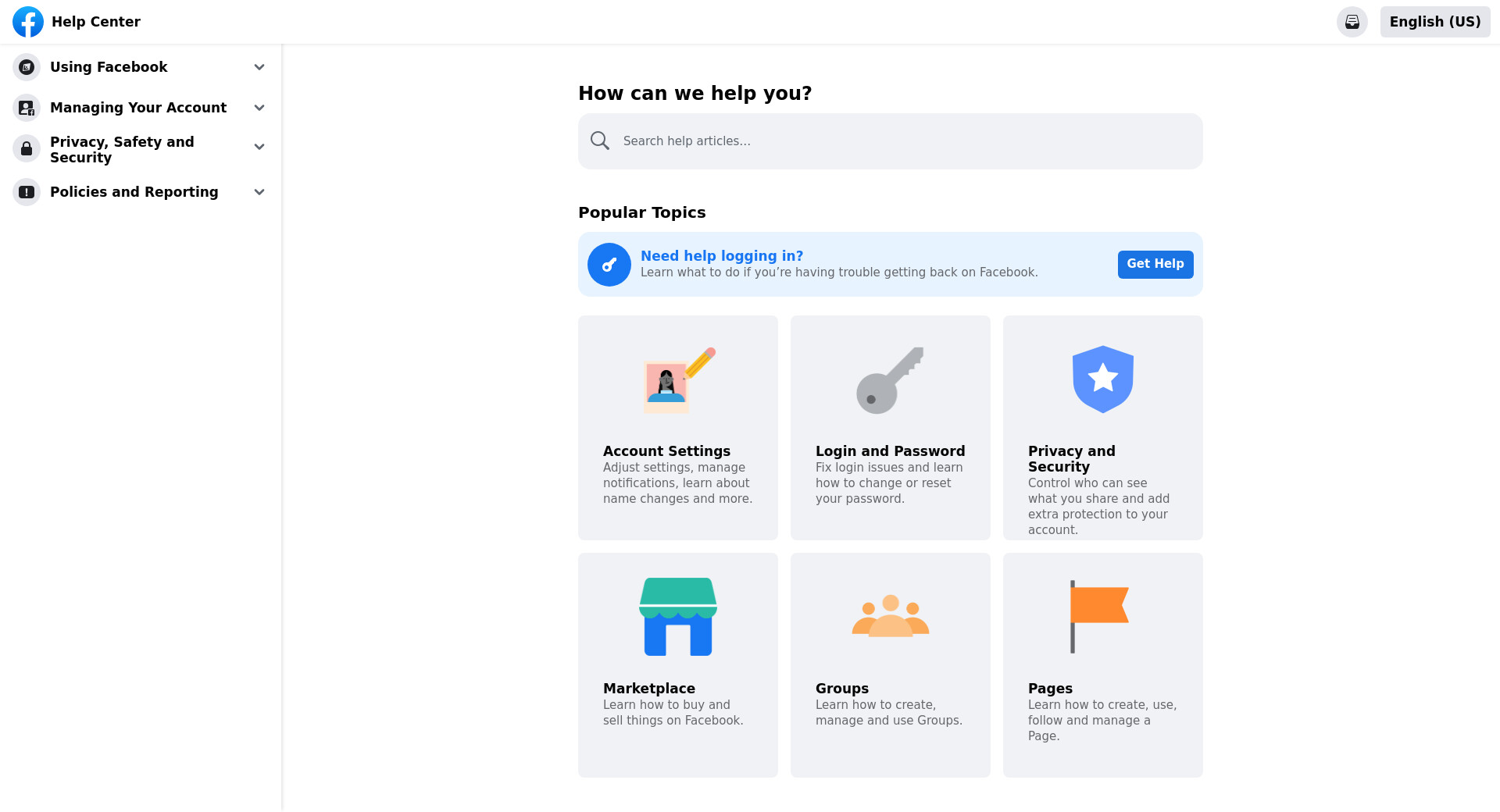The image size is (1500, 812).
Task: Expand the Policies and Reporting chevron
Action: pos(259,192)
